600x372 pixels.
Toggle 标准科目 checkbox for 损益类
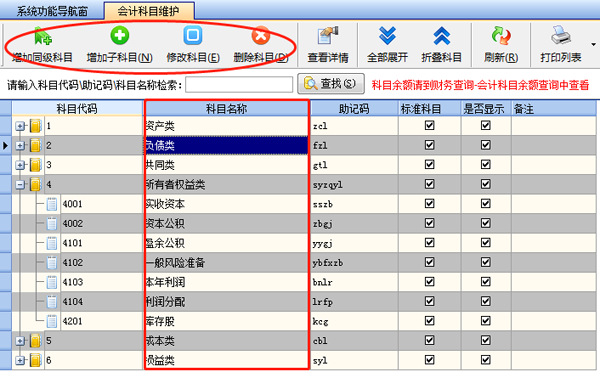pyautogui.click(x=429, y=360)
